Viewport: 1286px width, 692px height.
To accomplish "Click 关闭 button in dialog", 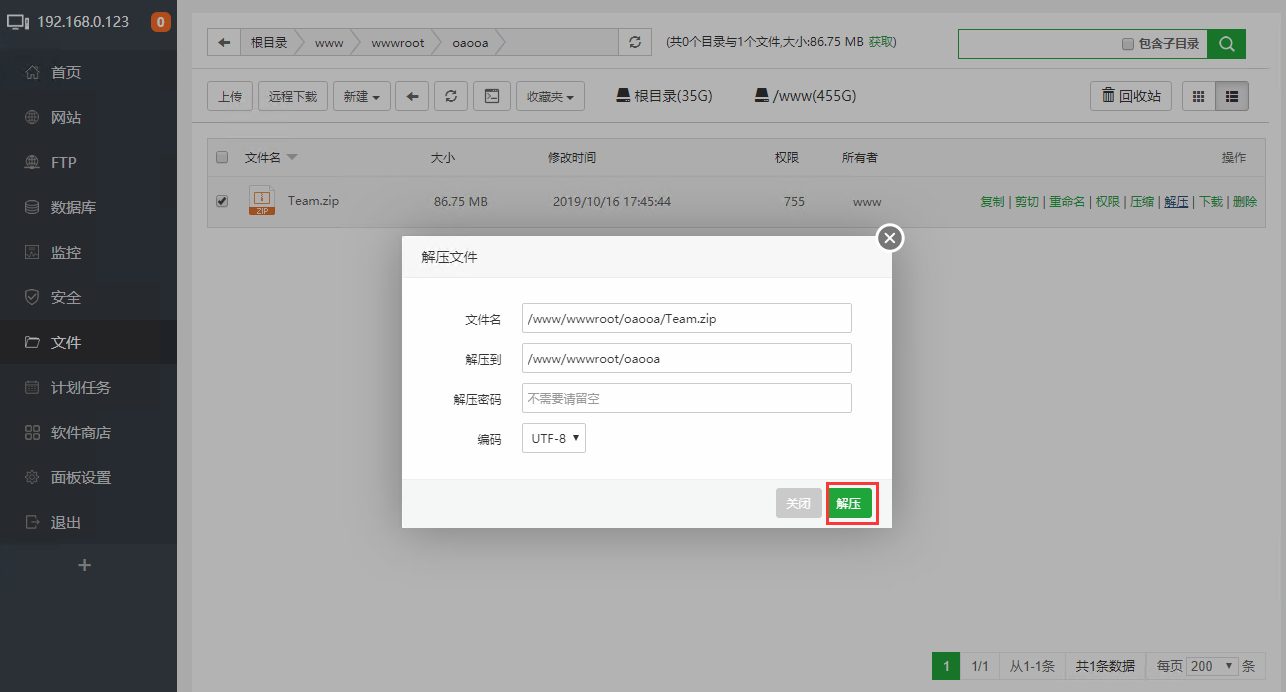I will (x=798, y=504).
